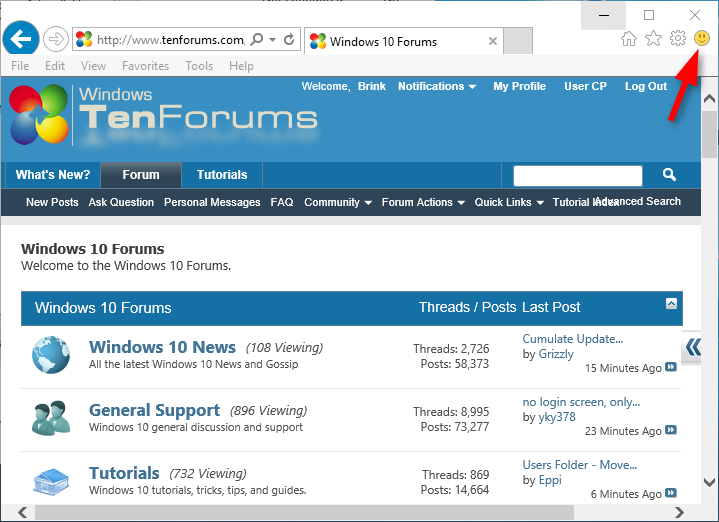Expand the sidebar with double-chevron button
This screenshot has width=719, height=522.
coord(692,347)
